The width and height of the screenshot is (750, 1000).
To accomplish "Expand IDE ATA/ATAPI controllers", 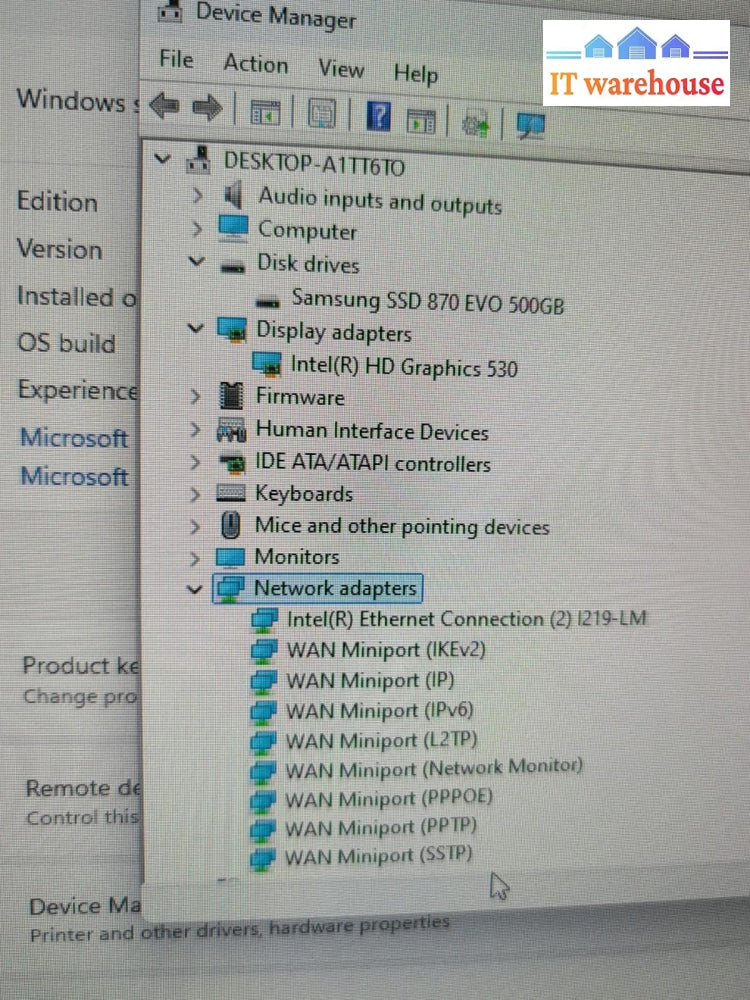I will coord(195,462).
